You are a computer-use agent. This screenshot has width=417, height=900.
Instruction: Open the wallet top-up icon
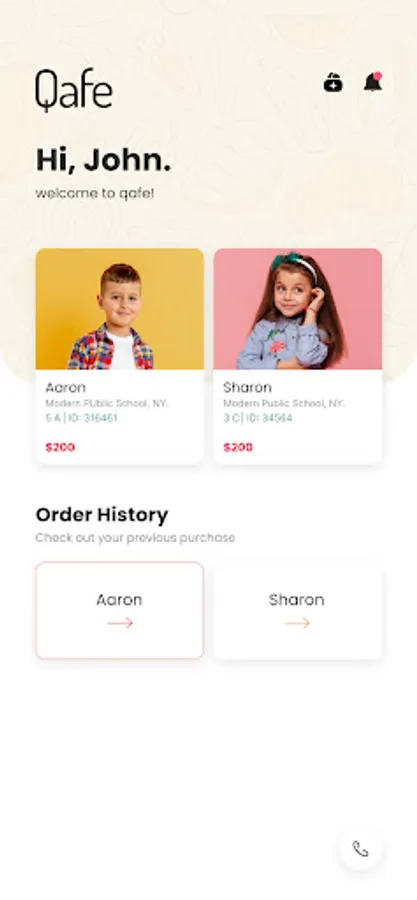333,83
